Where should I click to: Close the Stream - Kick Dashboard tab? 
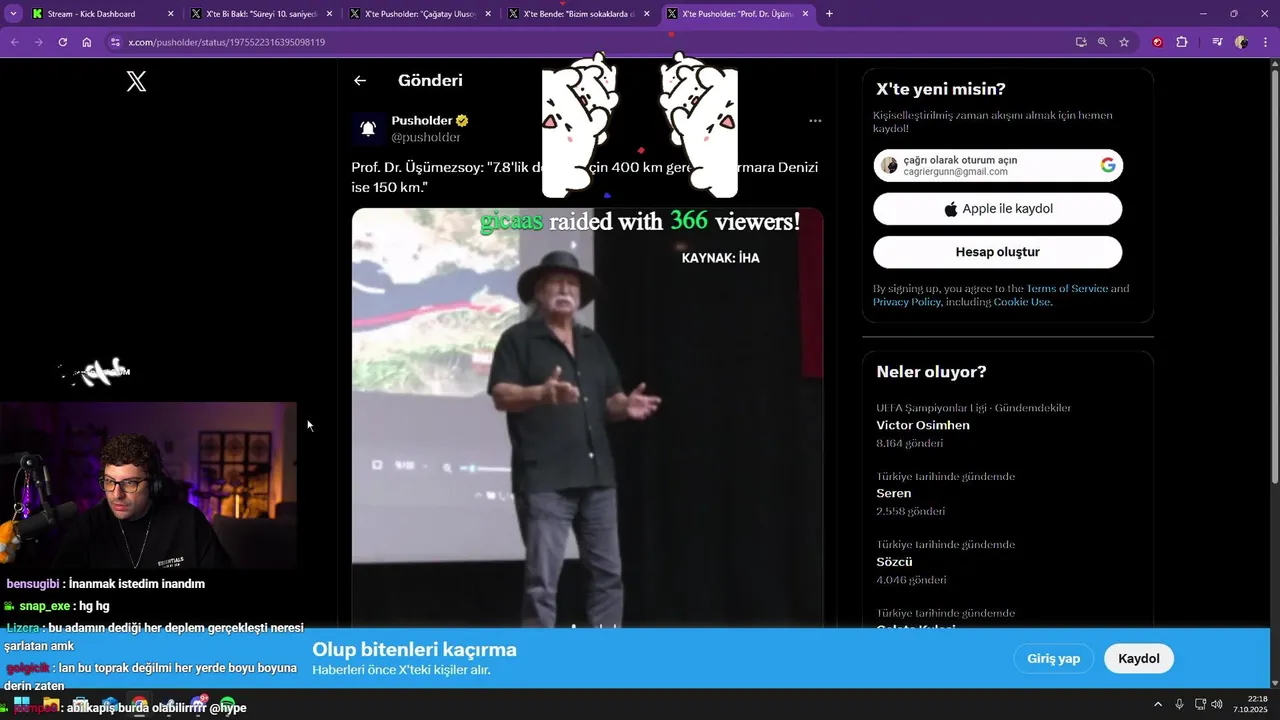coord(171,14)
